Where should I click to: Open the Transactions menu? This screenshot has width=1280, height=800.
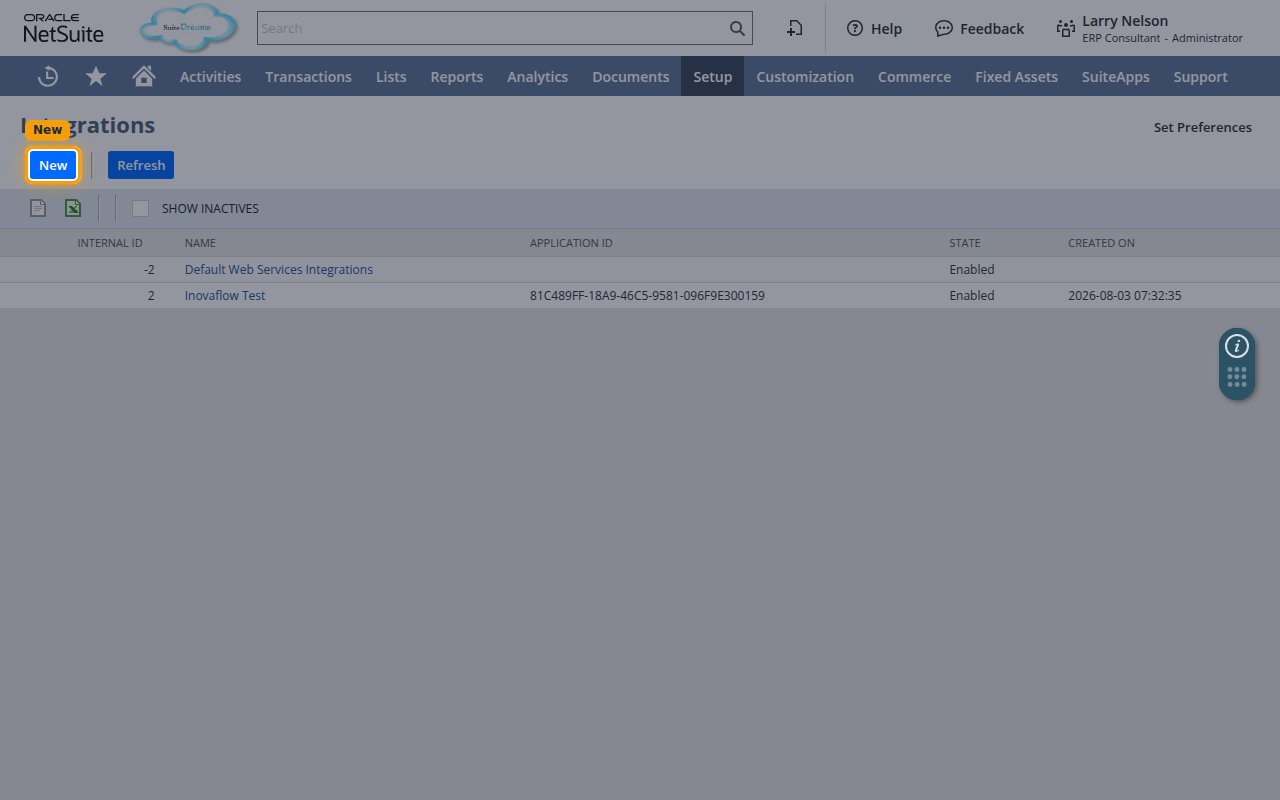(x=308, y=76)
